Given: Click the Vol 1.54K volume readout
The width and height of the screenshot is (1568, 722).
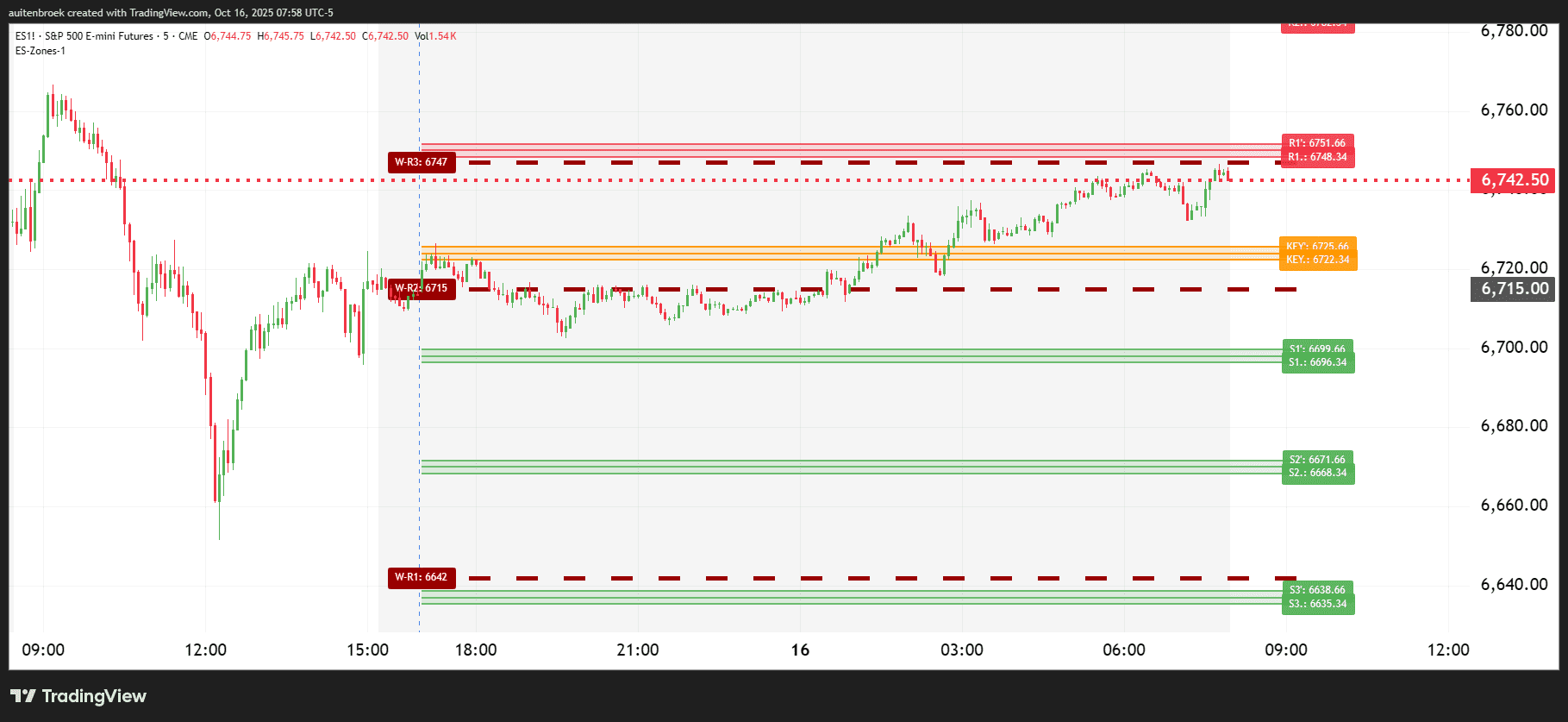Looking at the screenshot, I should click(435, 36).
